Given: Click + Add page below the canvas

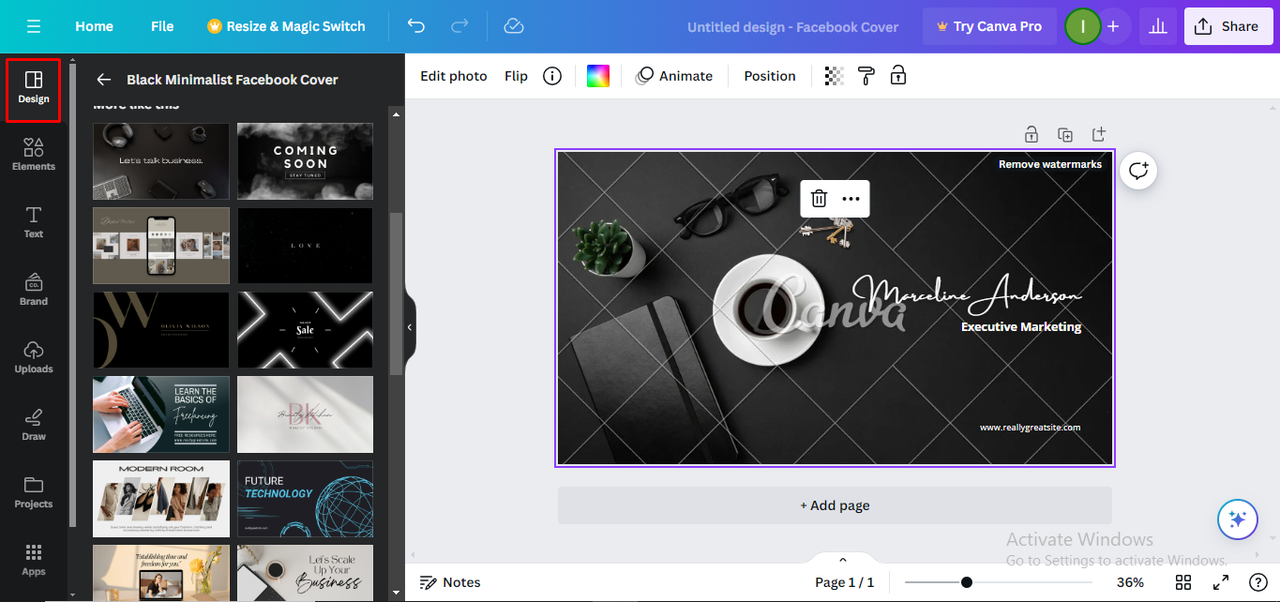Looking at the screenshot, I should pos(835,505).
